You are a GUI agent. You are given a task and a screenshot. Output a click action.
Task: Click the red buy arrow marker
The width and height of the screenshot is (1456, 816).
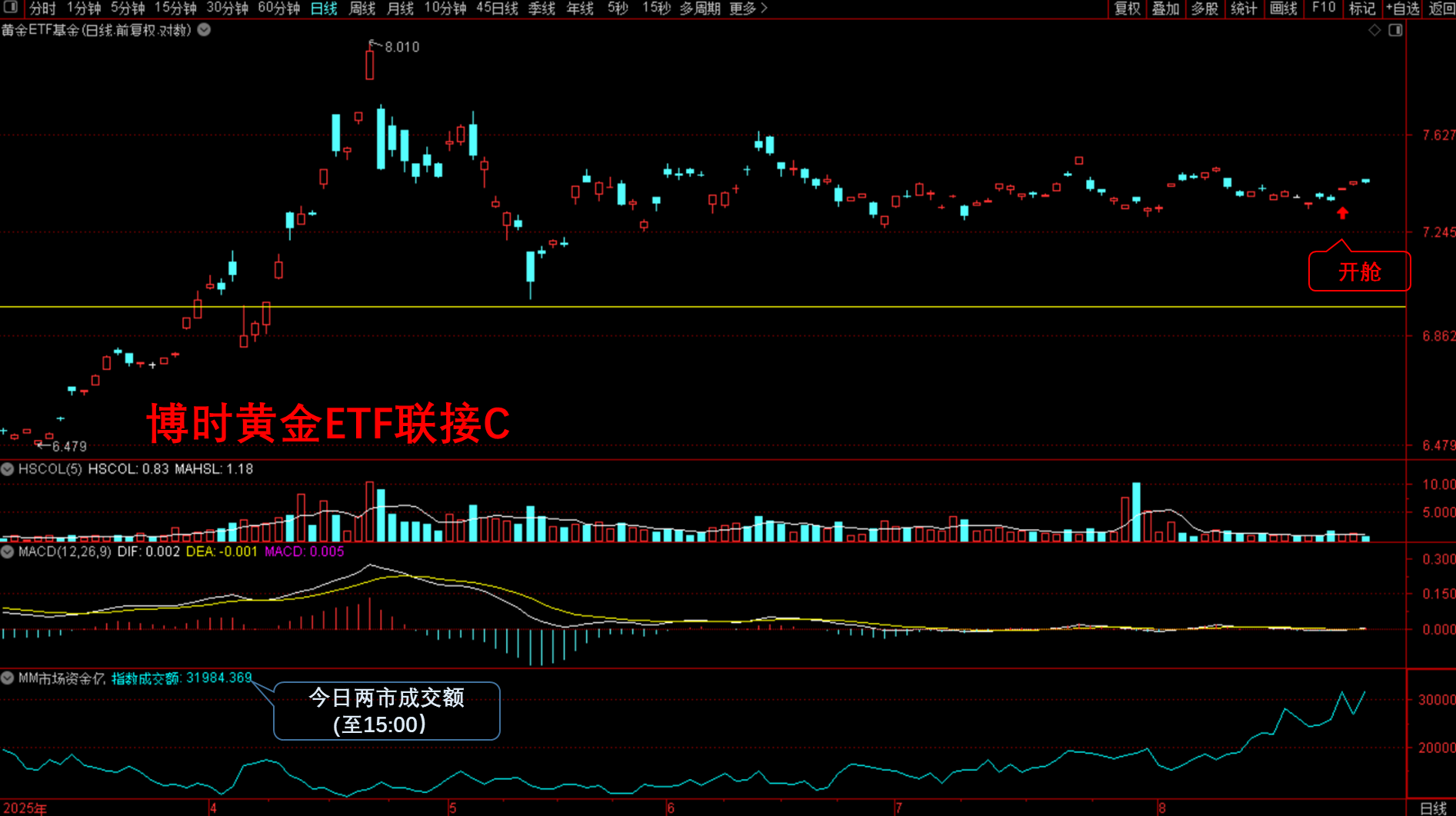[1342, 213]
